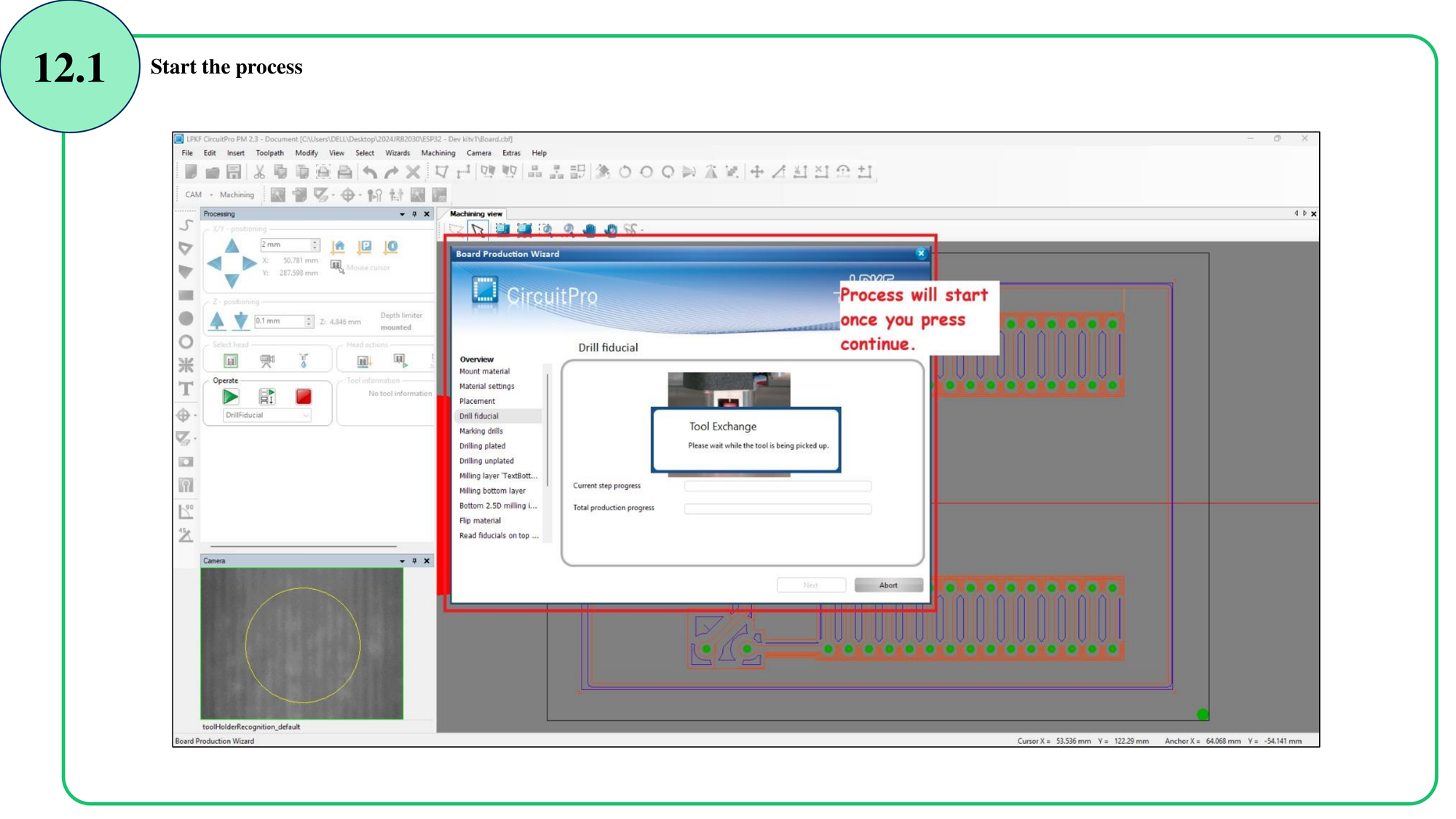Close the Board Production Wizard dialog
1456x819 pixels.
921,253
